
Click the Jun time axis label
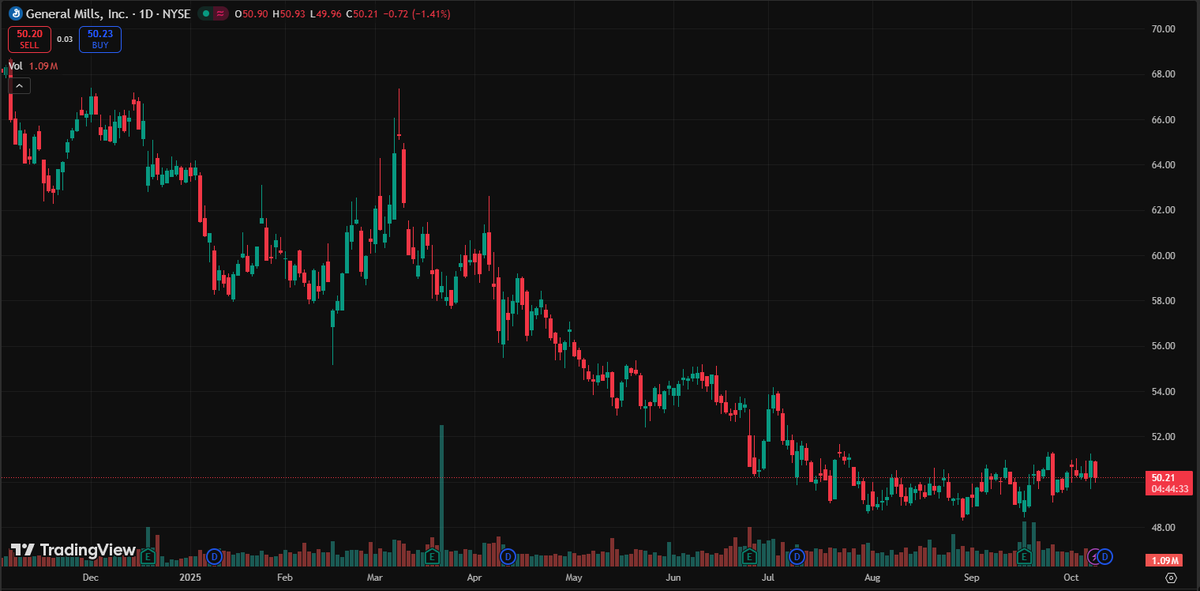[673, 578]
